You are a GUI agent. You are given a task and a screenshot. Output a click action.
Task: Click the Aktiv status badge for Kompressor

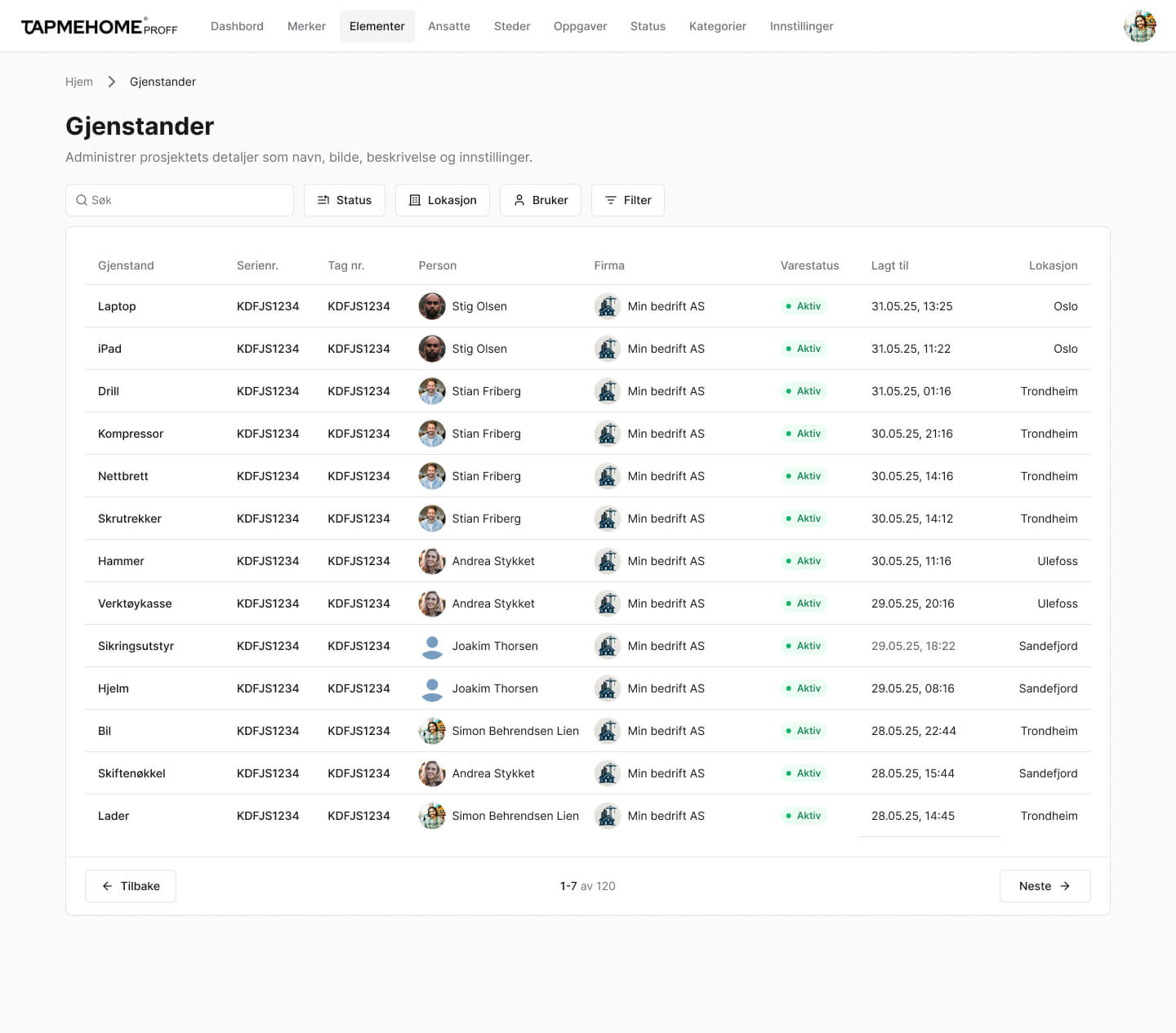pyautogui.click(x=804, y=434)
